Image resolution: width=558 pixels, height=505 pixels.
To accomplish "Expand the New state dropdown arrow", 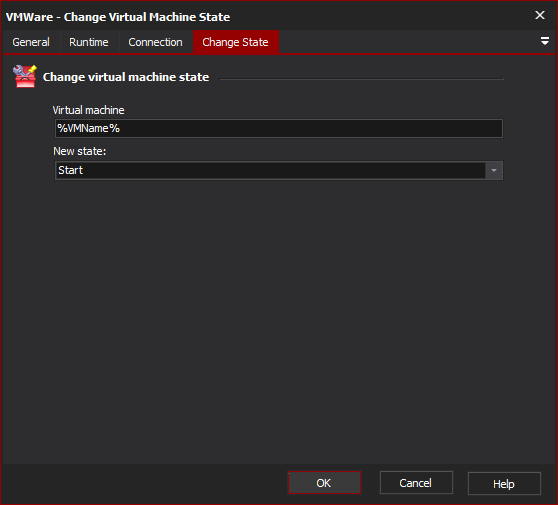I will coord(494,170).
